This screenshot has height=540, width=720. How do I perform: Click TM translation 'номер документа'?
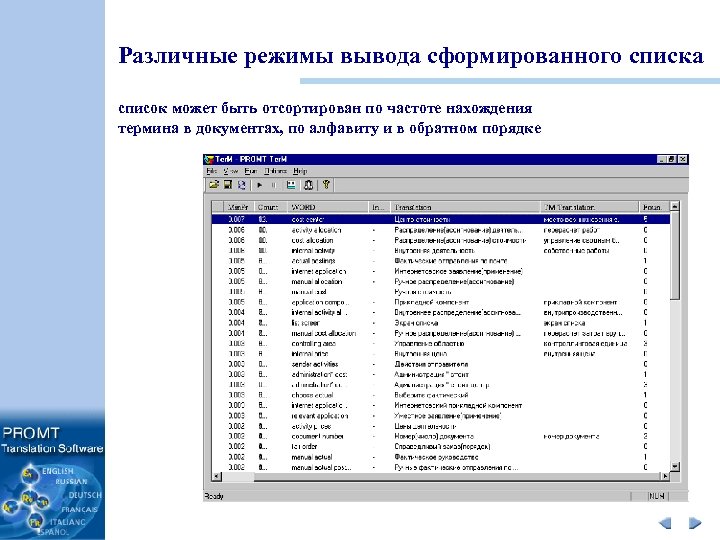click(571, 436)
